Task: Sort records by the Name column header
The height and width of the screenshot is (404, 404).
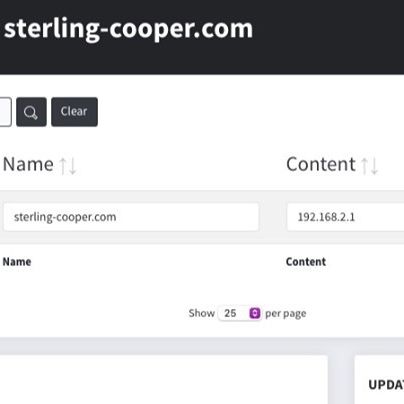Action: [28, 164]
